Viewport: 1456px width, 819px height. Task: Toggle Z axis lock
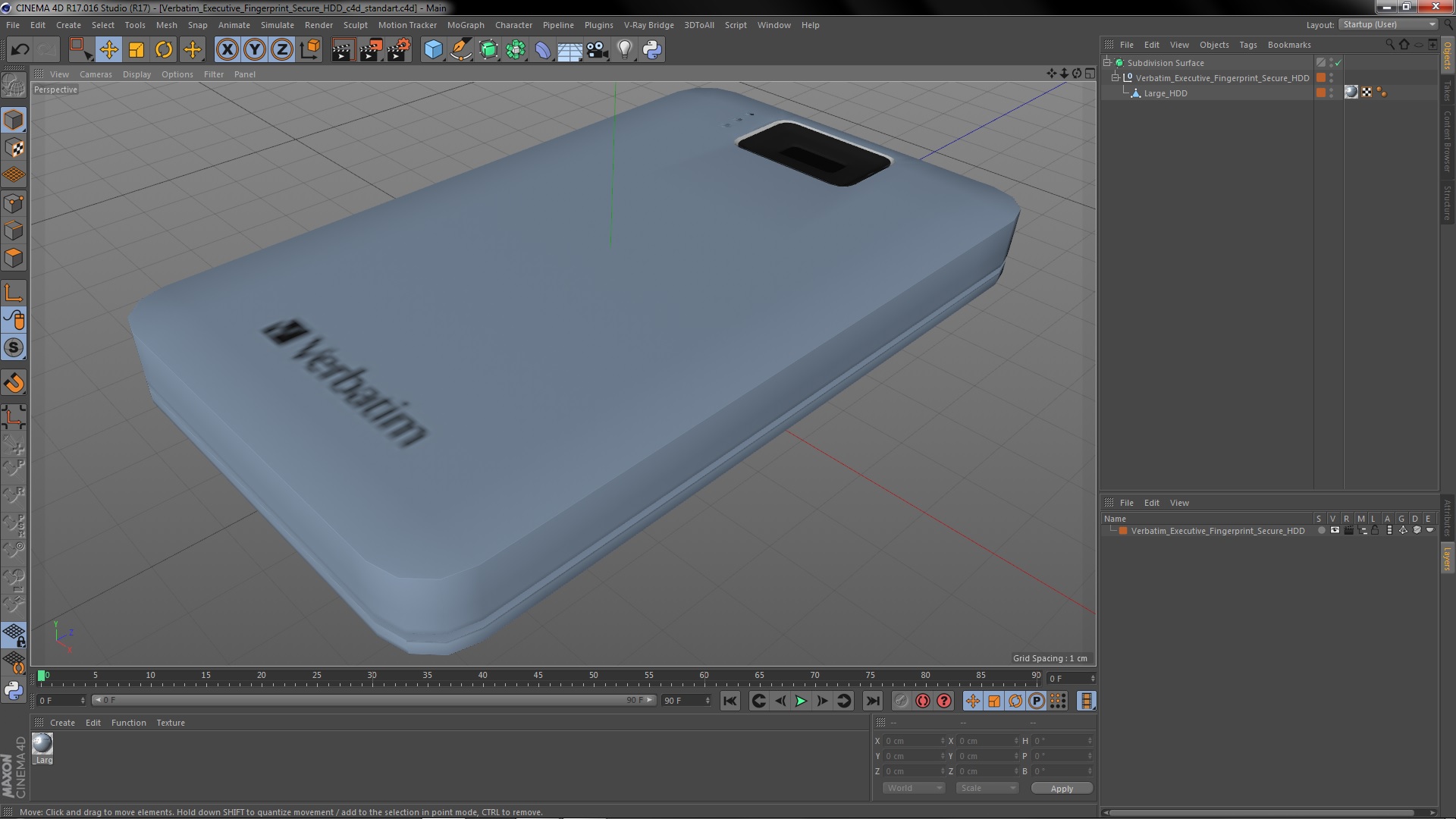point(282,50)
